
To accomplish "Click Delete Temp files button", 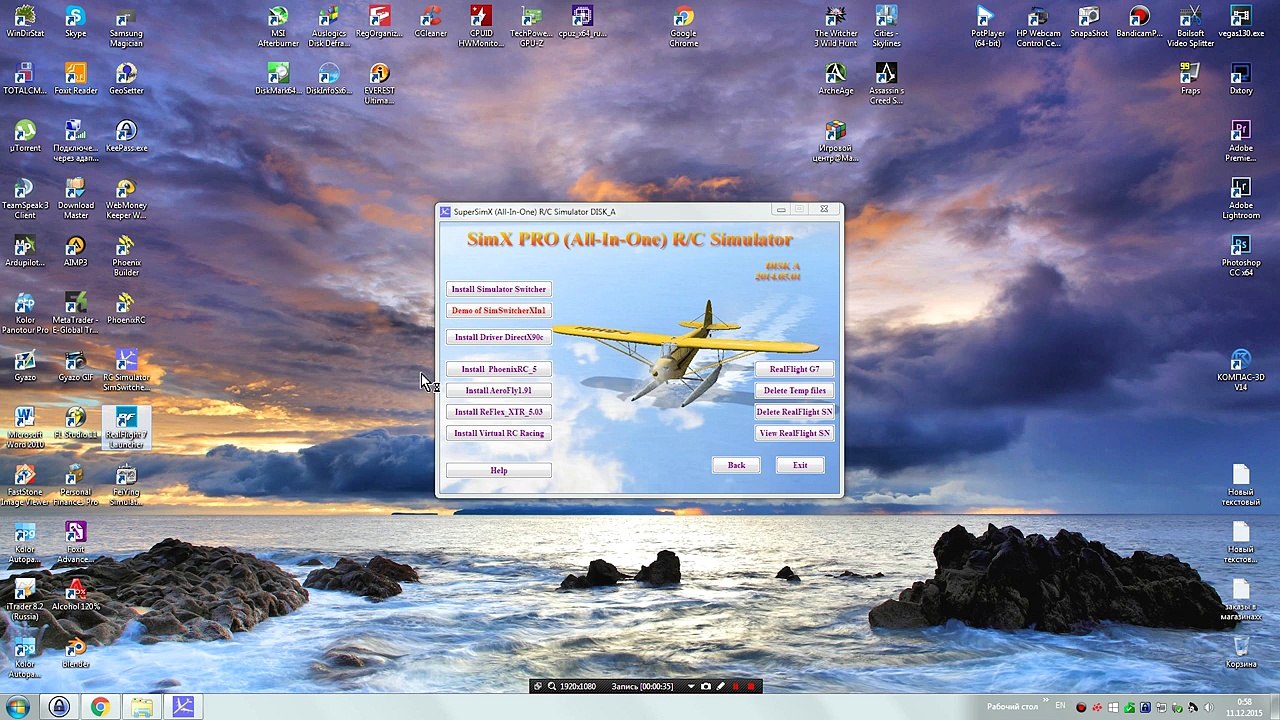I will pyautogui.click(x=794, y=390).
